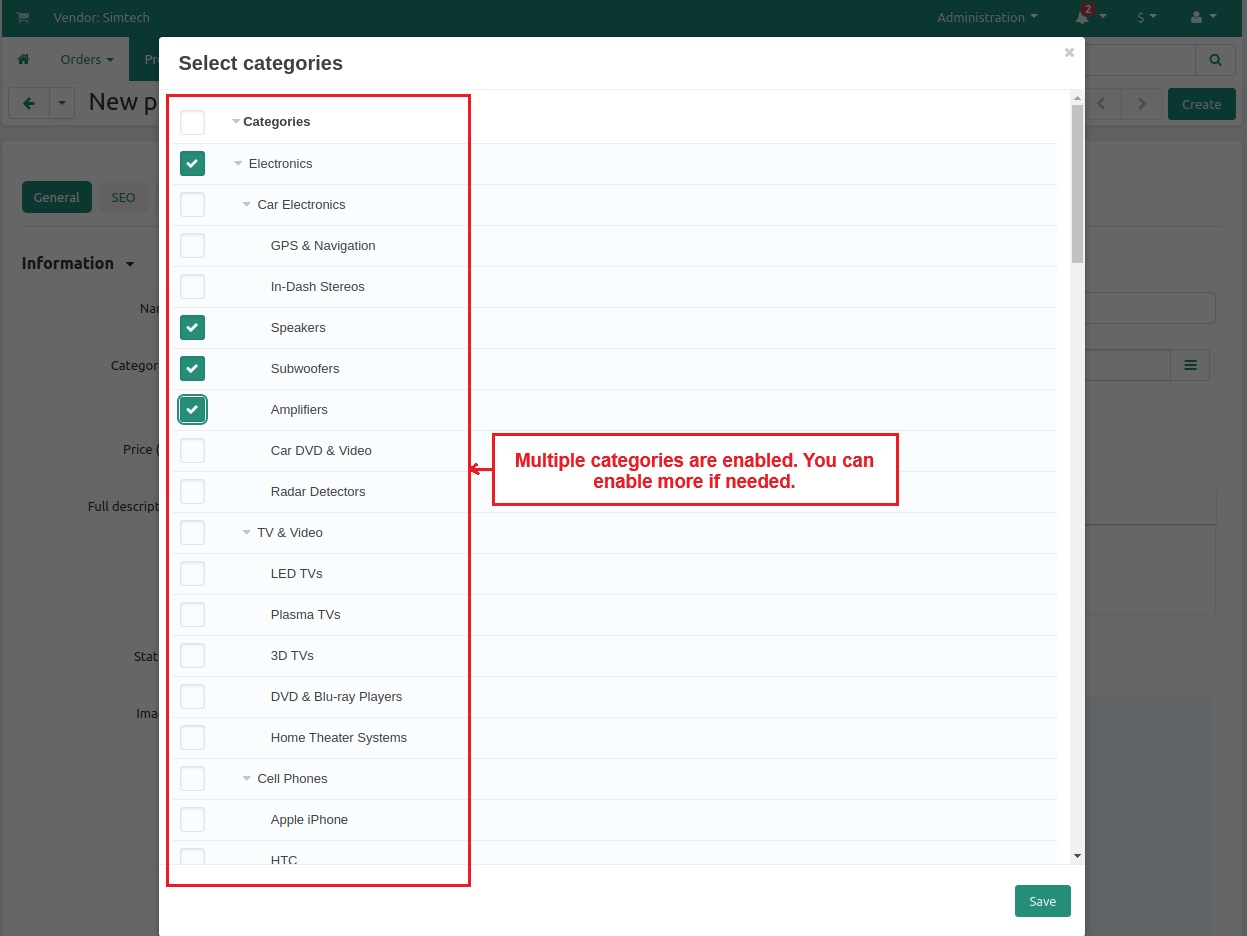
Task: Open the Orders menu
Action: tap(86, 60)
